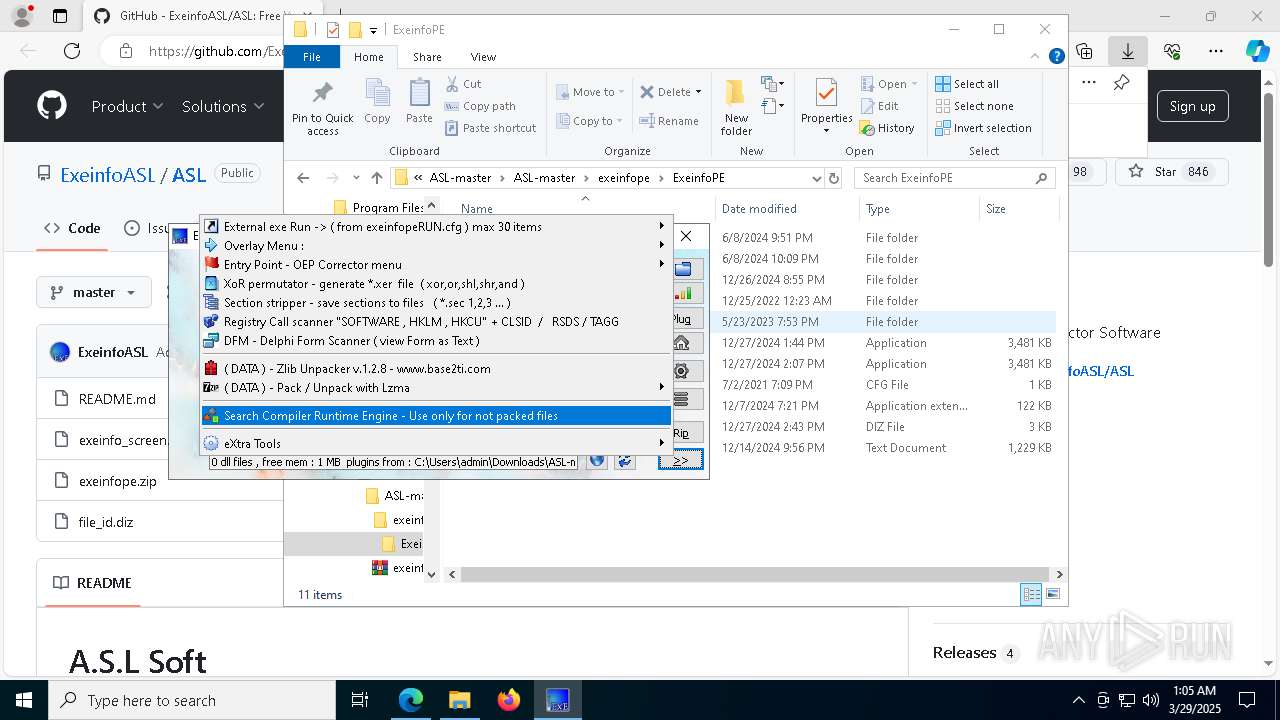Star the ExeinfoASL repository

pyautogui.click(x=1169, y=172)
